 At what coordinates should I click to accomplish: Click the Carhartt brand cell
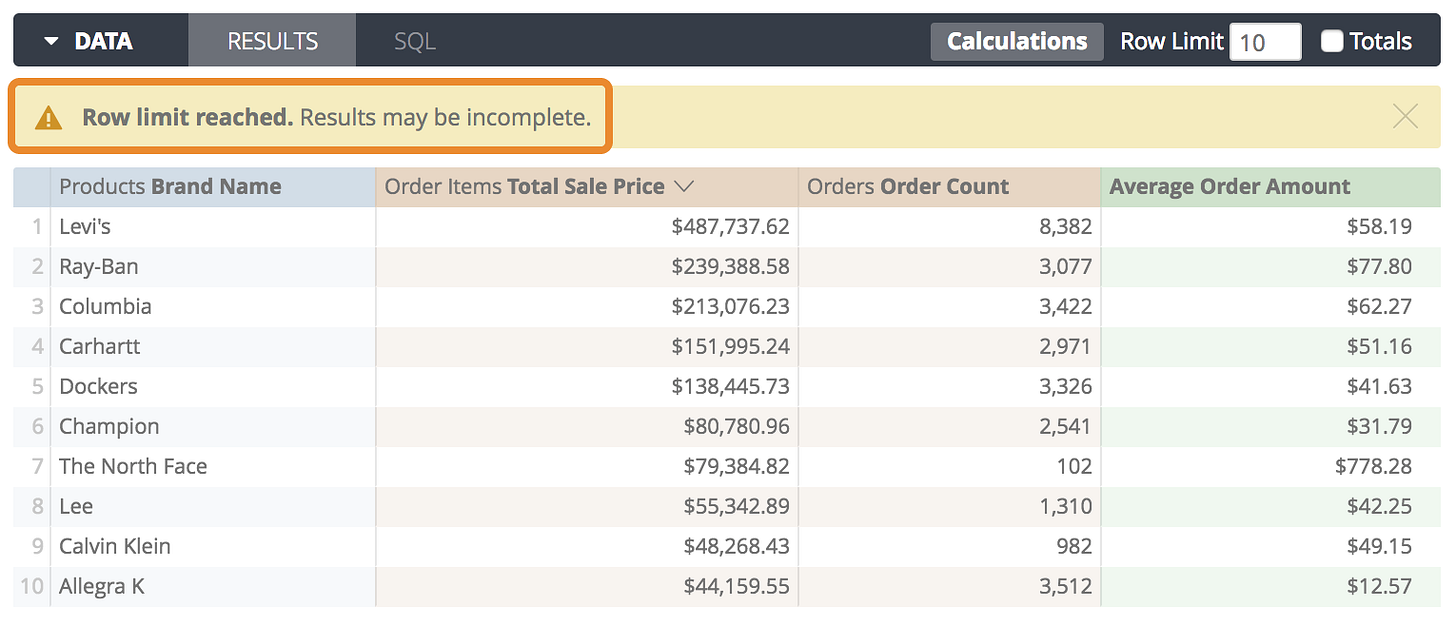pos(213,347)
